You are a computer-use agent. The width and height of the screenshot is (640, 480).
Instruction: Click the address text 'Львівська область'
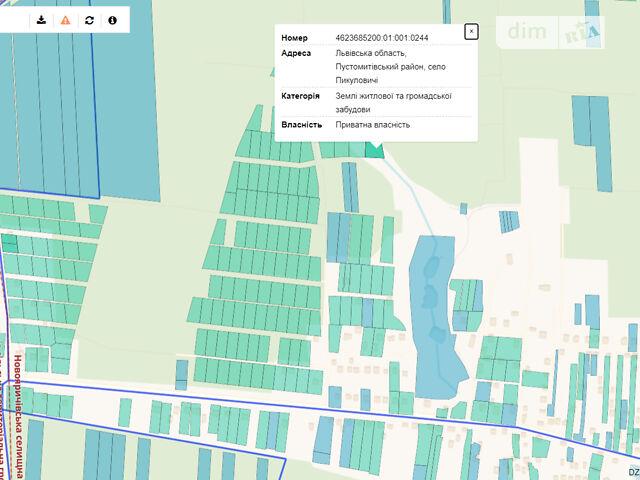(370, 52)
